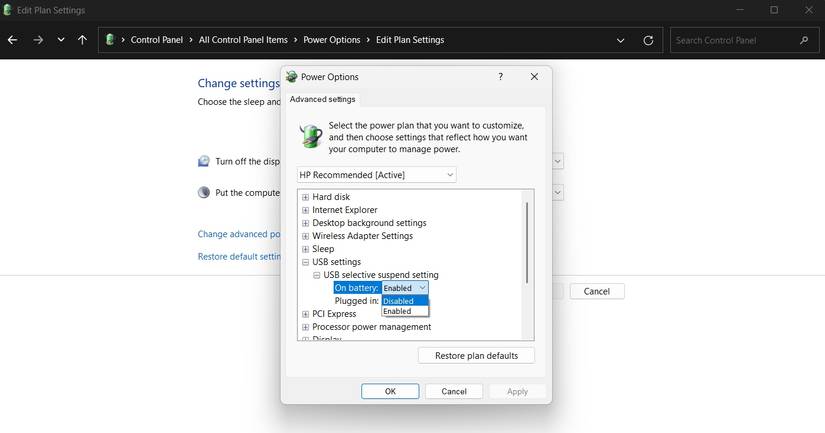Go to Power Options breadcrumb

331,40
